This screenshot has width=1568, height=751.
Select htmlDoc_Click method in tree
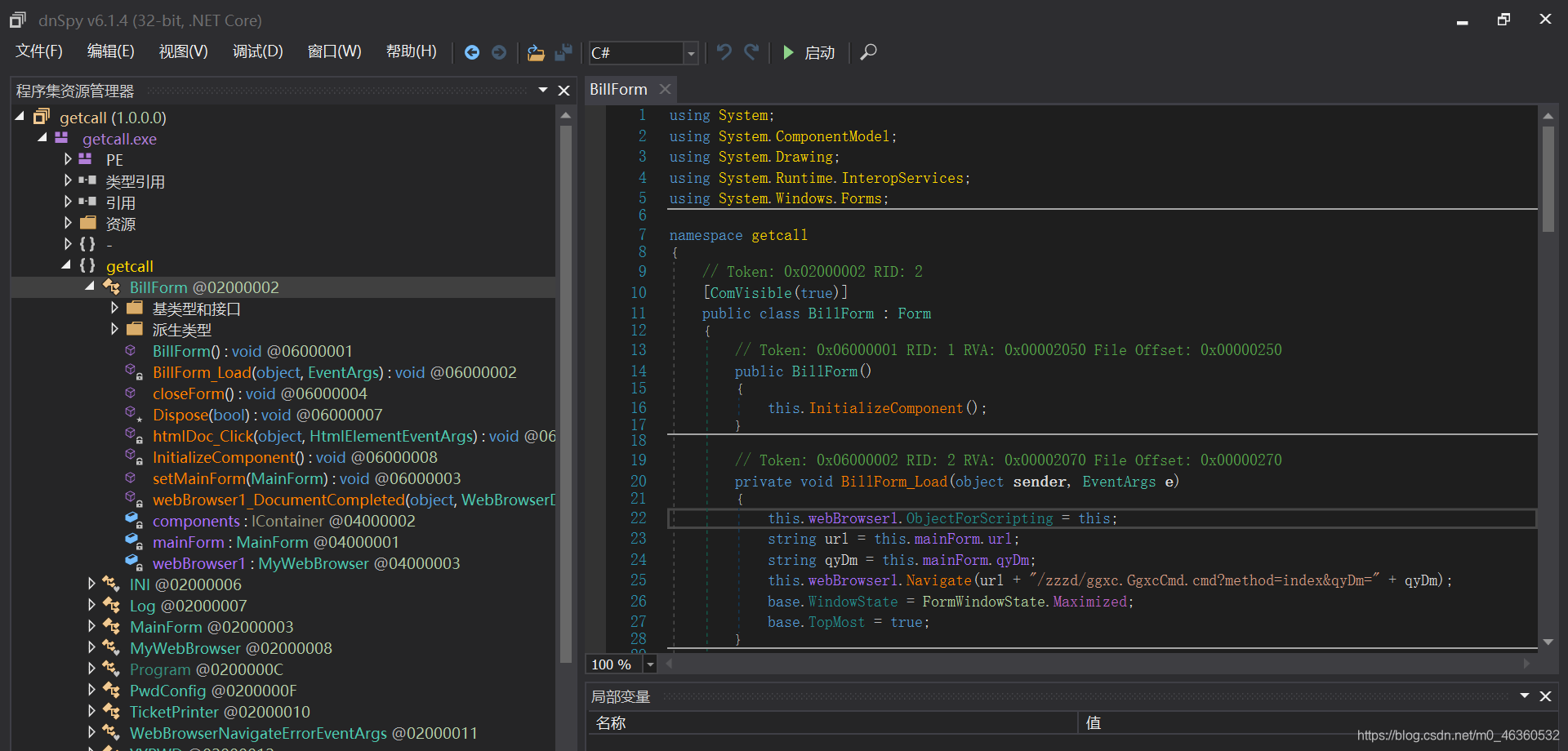(x=354, y=436)
